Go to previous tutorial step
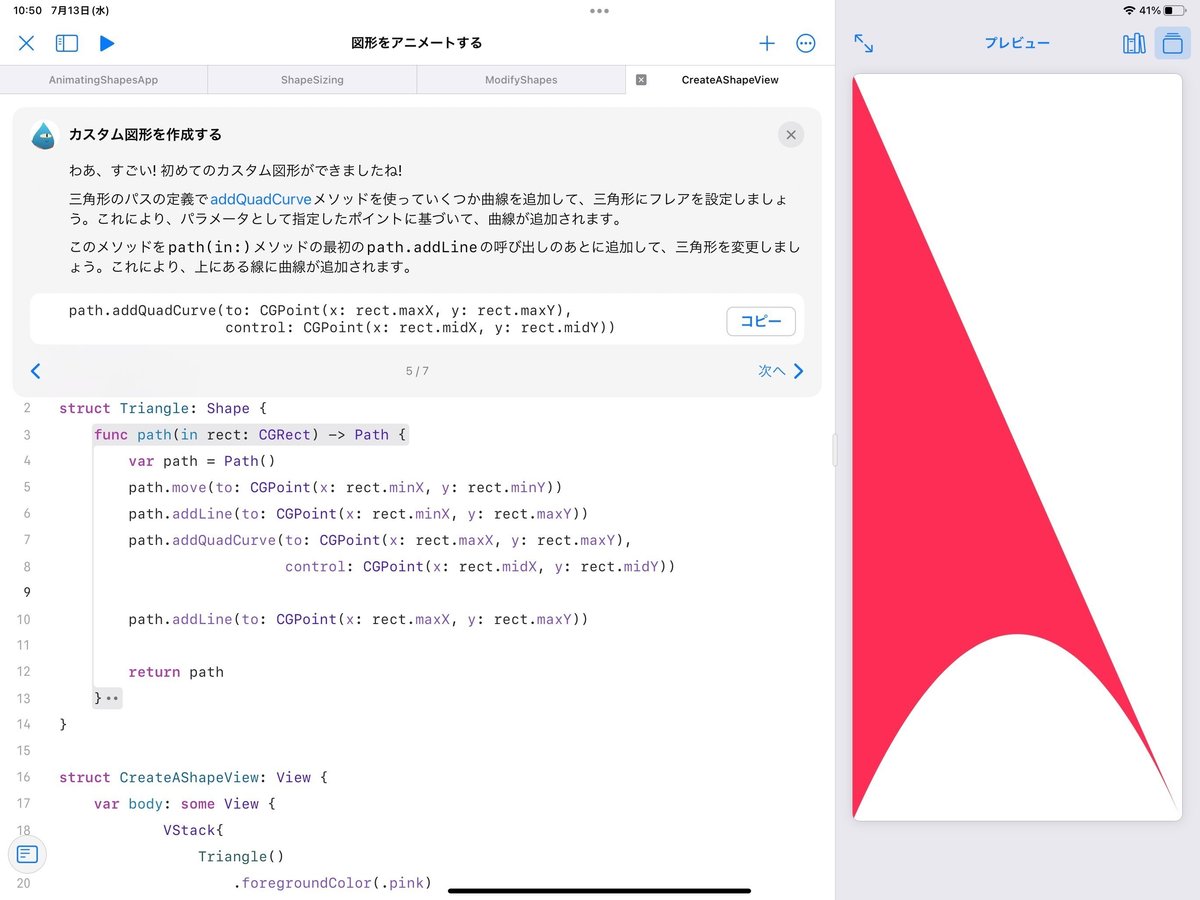Screen dimensions: 1200x900 [36, 371]
